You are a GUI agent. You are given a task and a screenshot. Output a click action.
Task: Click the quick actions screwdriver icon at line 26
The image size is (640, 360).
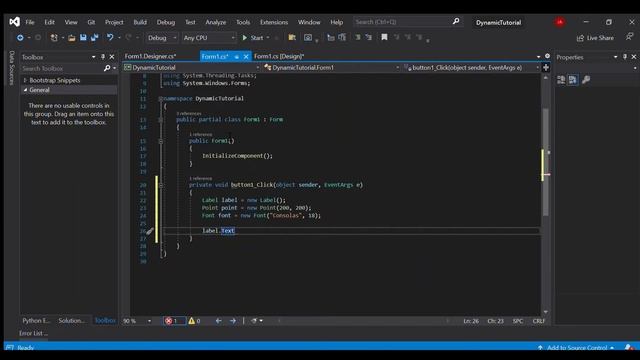point(150,231)
